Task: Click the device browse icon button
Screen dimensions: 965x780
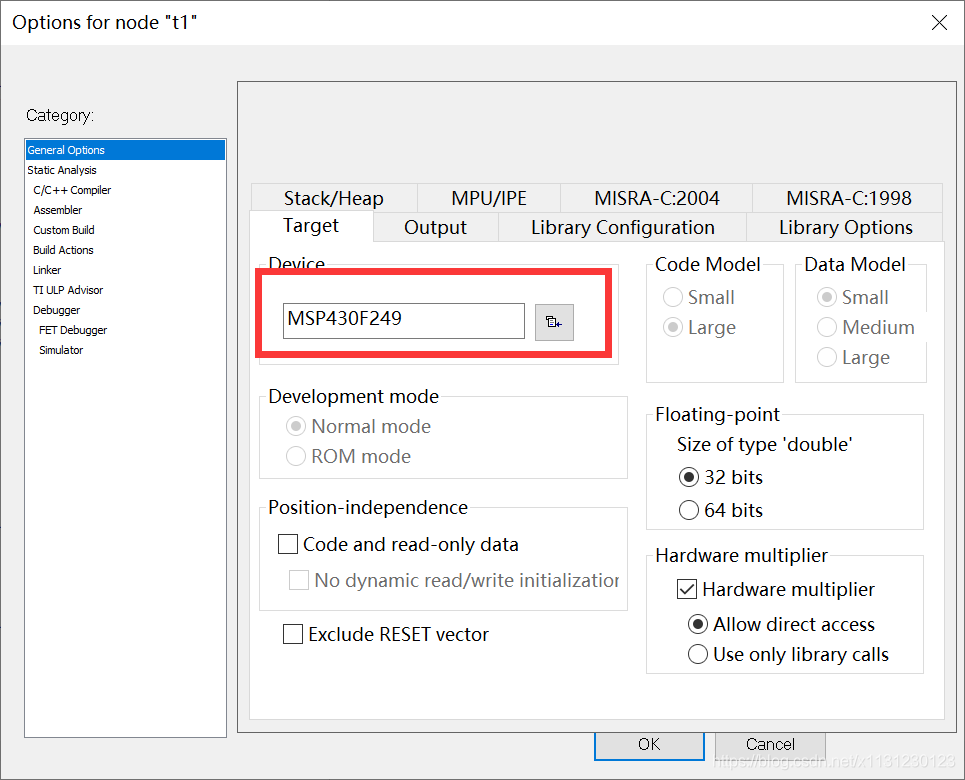Action: coord(554,322)
